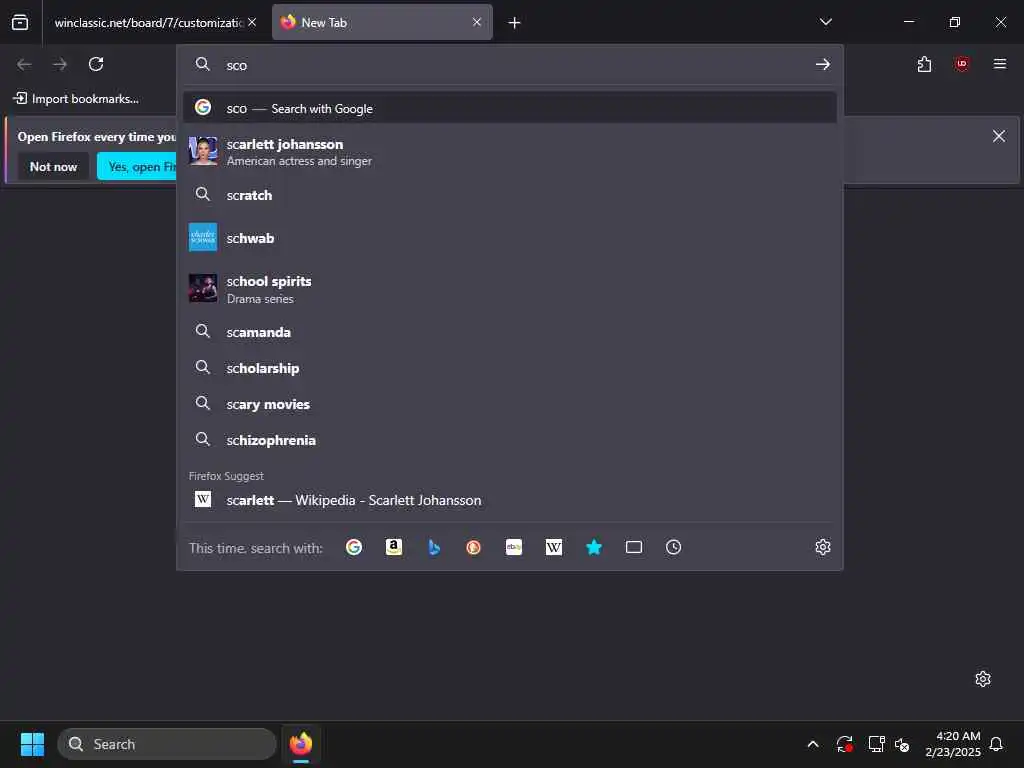The image size is (1024, 768).
Task: Select the scamanda suggestion
Action: pos(510,332)
